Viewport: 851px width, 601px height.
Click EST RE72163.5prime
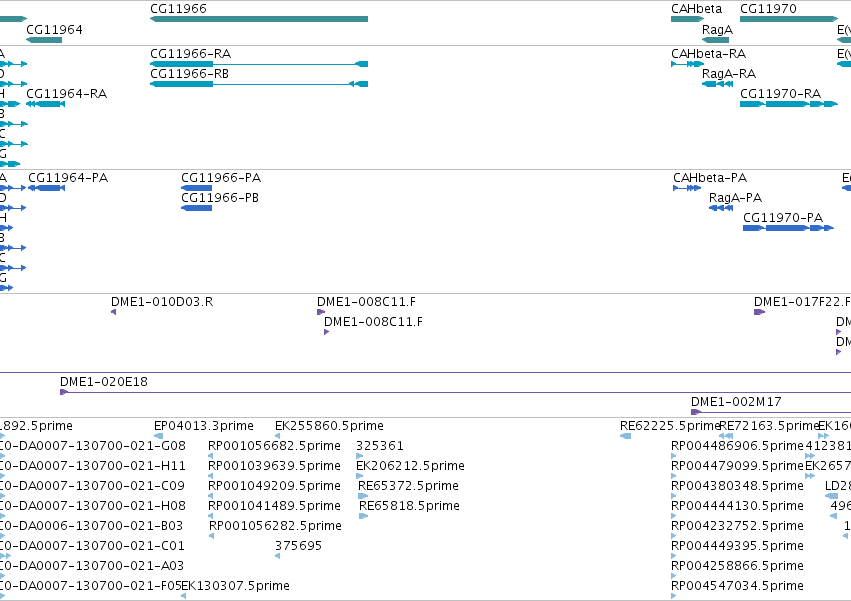click(726, 436)
